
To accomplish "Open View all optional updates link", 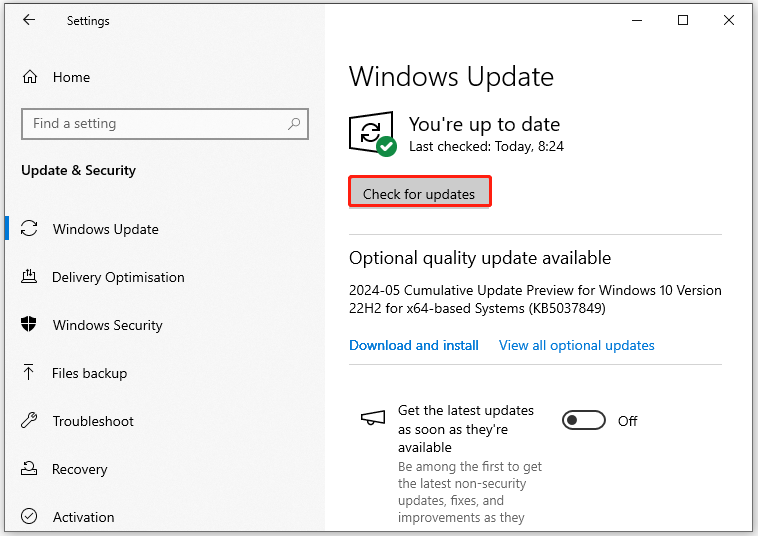I will click(x=577, y=345).
